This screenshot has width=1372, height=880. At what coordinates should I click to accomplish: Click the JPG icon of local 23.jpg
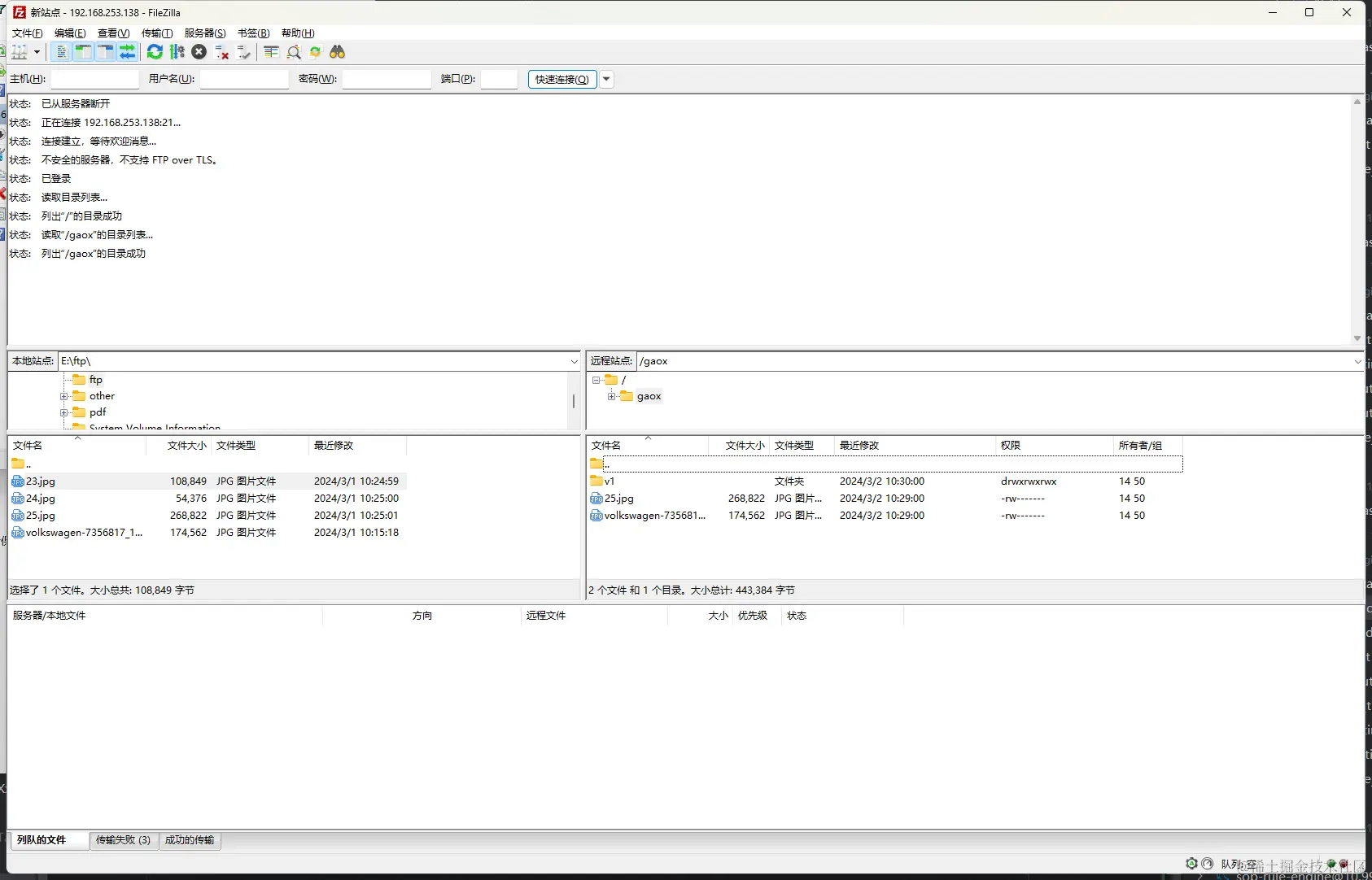tap(18, 481)
